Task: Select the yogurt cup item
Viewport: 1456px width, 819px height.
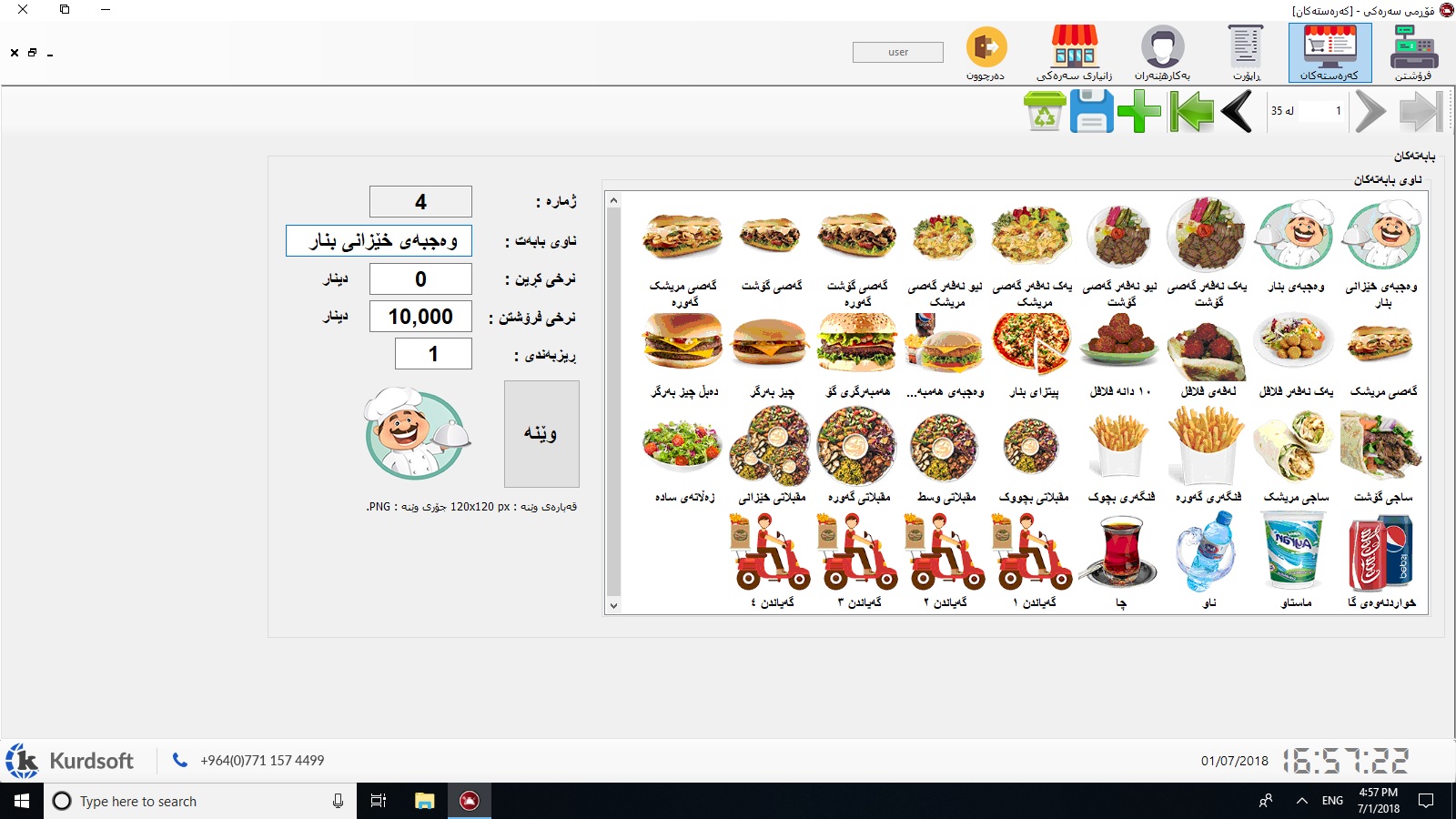Action: [1294, 561]
